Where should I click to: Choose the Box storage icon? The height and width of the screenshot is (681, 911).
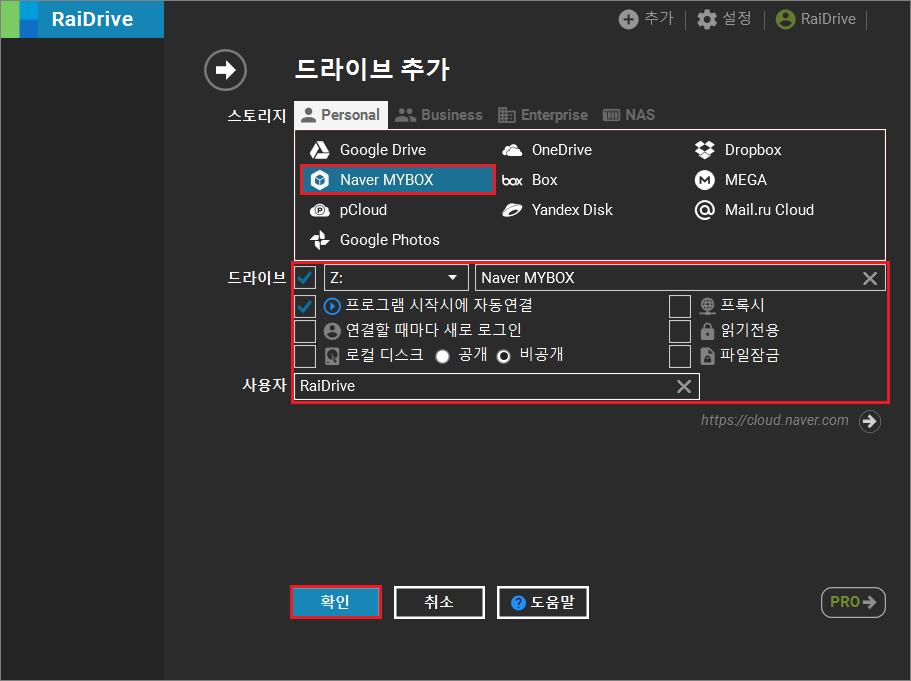click(x=512, y=181)
